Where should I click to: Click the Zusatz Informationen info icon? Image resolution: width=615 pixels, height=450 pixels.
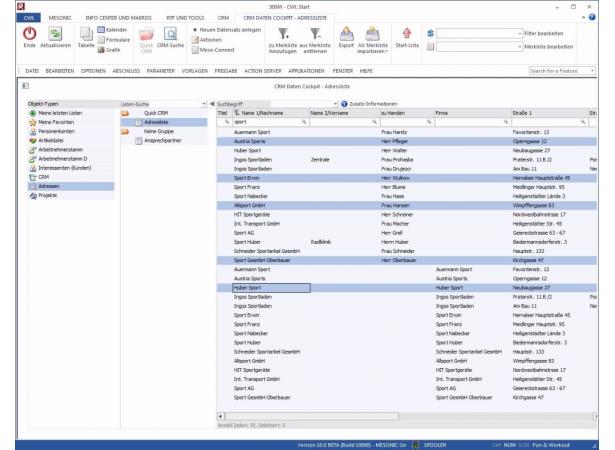[344, 104]
